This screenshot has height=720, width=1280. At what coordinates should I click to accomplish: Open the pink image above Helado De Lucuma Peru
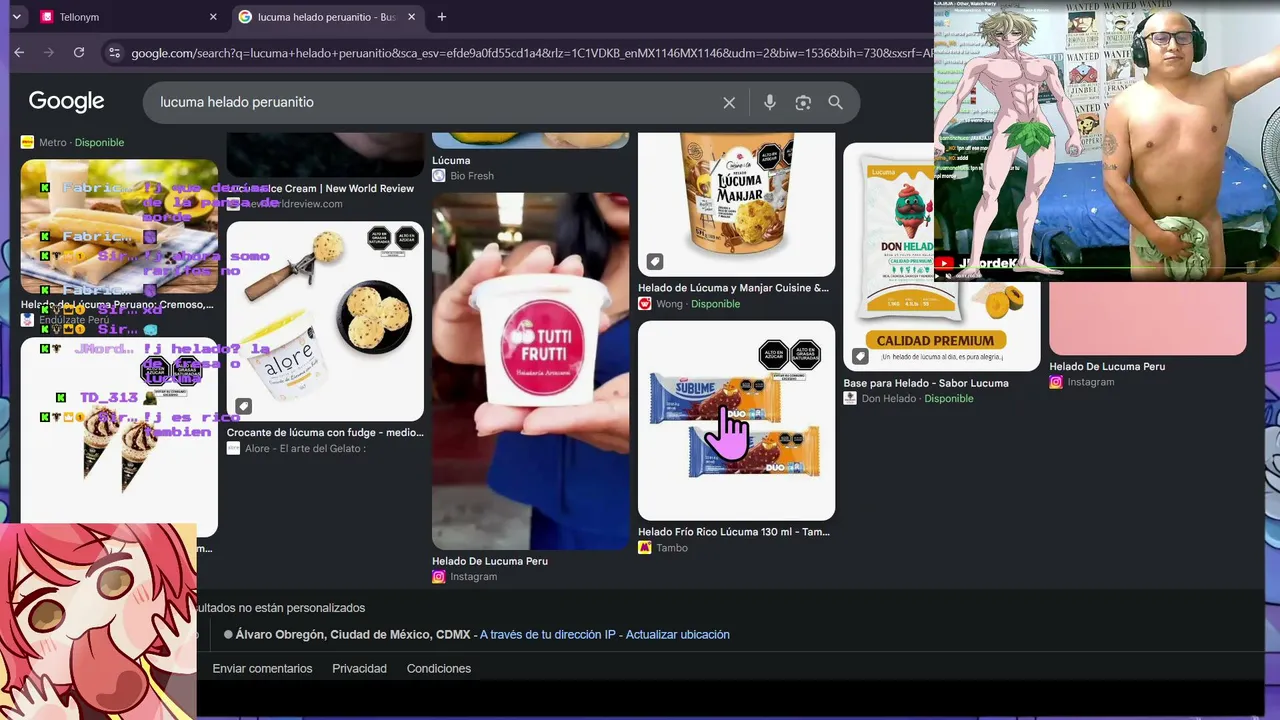[x=1148, y=318]
